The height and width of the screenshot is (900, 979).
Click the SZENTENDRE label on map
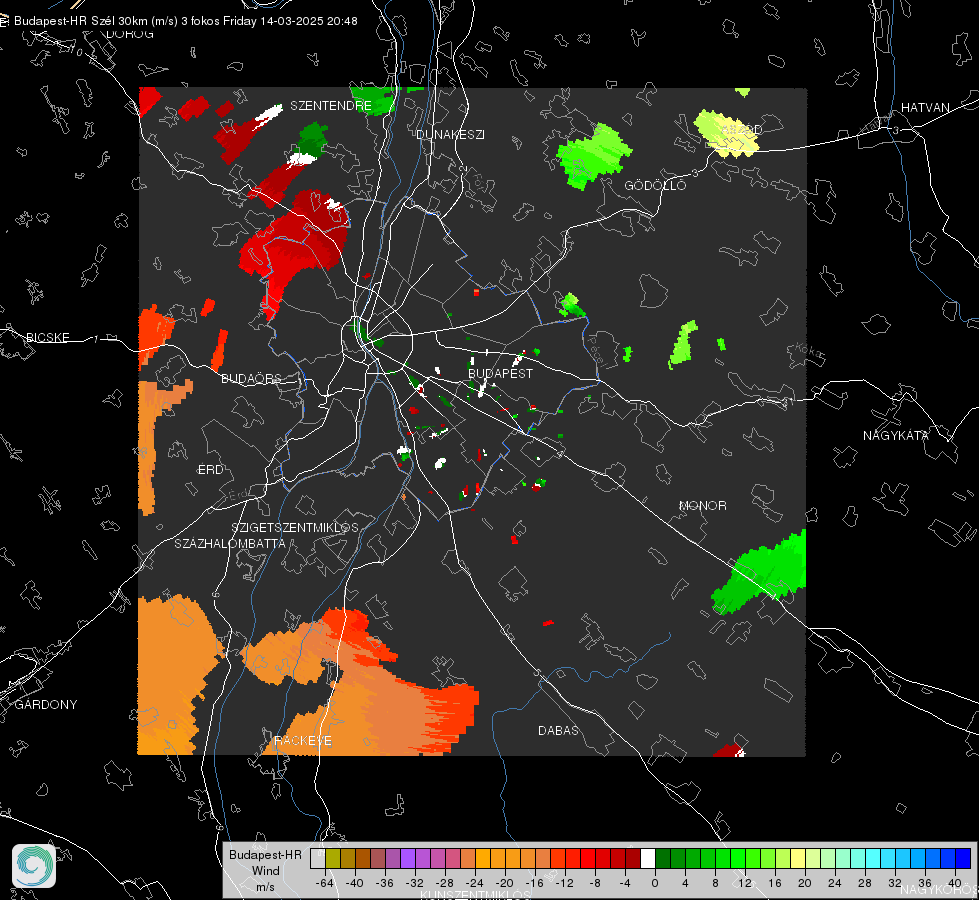[x=331, y=106]
